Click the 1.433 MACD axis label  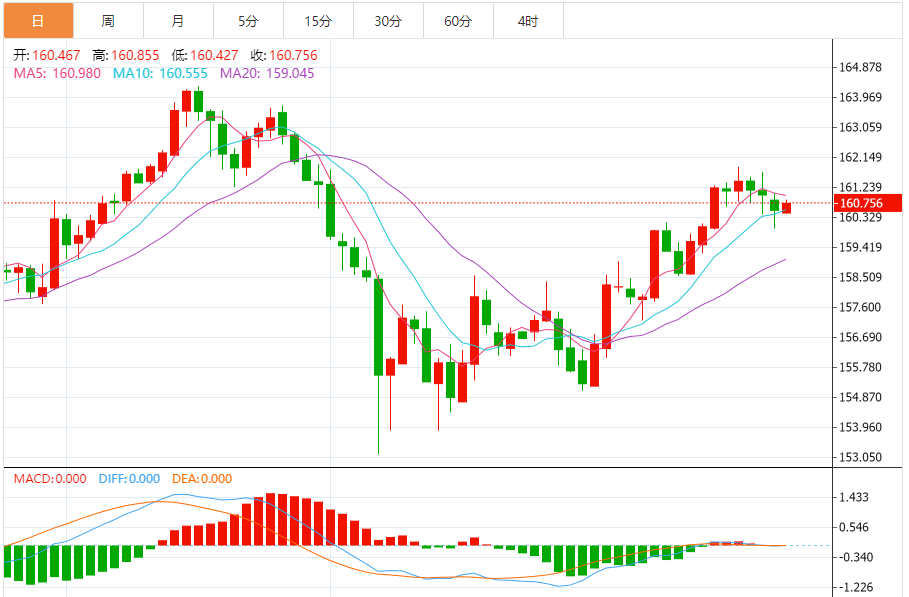click(x=855, y=497)
